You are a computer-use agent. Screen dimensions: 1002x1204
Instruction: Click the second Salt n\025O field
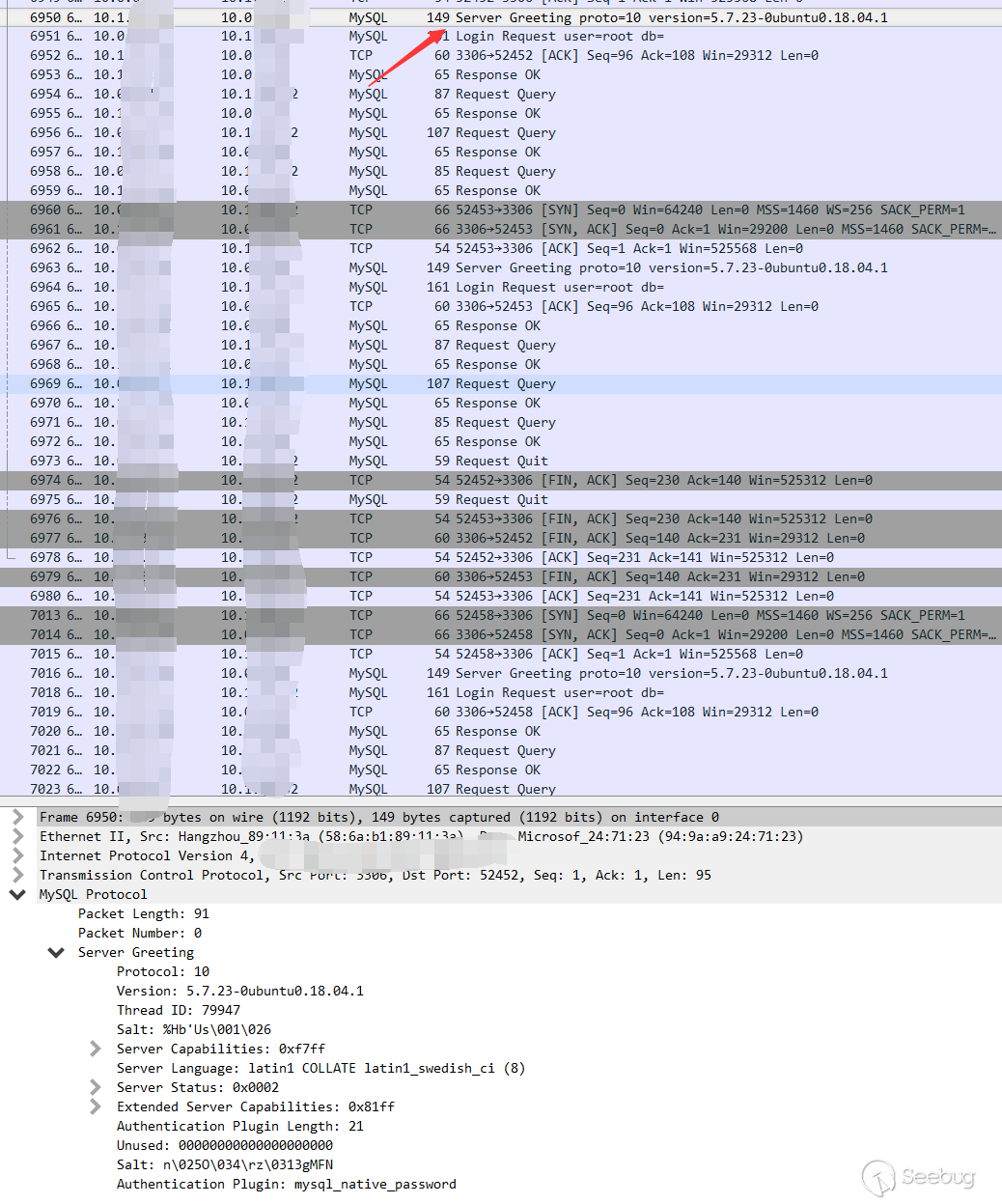point(225,1164)
